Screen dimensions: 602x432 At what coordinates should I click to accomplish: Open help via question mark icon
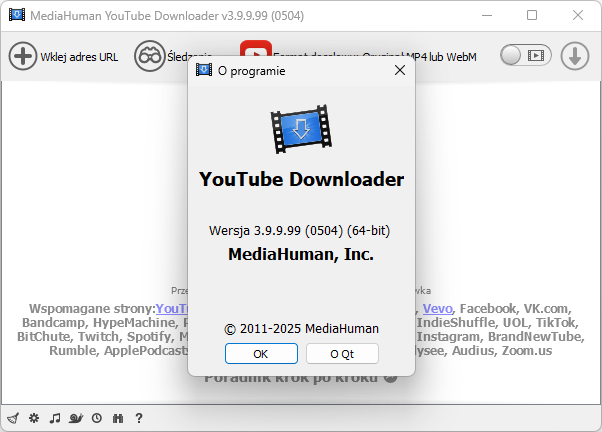tap(139, 418)
